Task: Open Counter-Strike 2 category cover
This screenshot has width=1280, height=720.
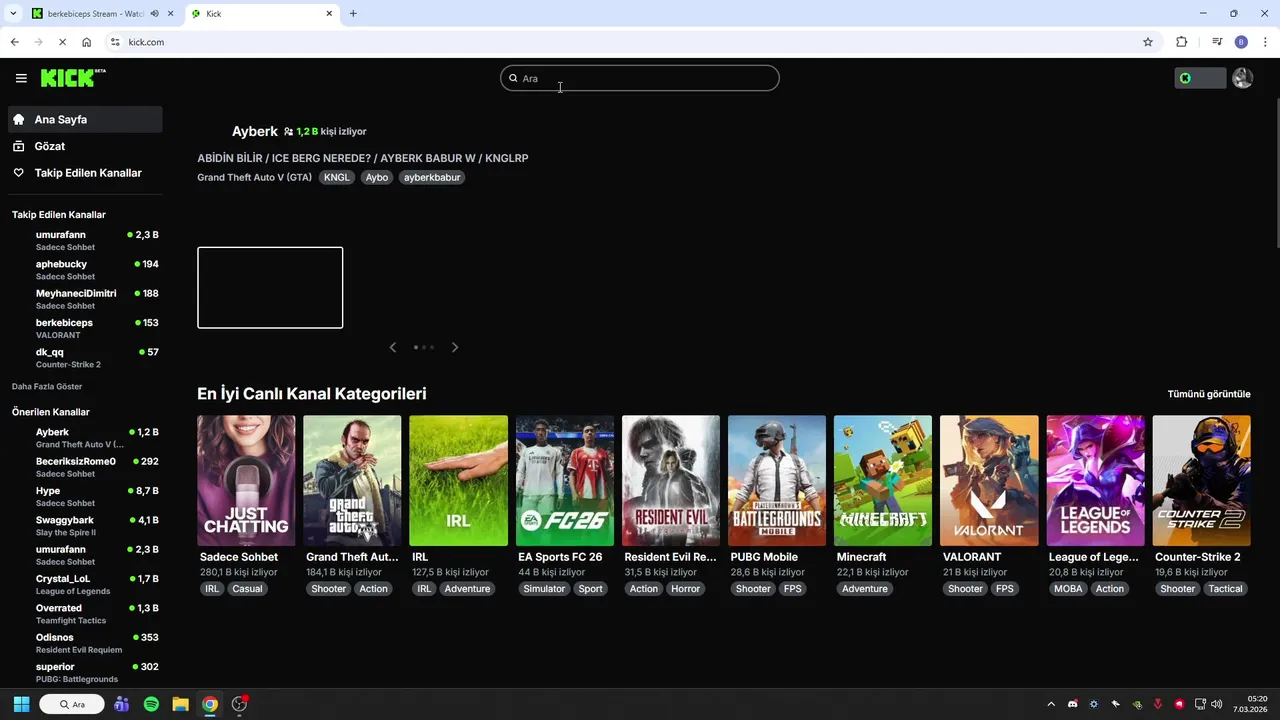Action: [x=1202, y=481]
